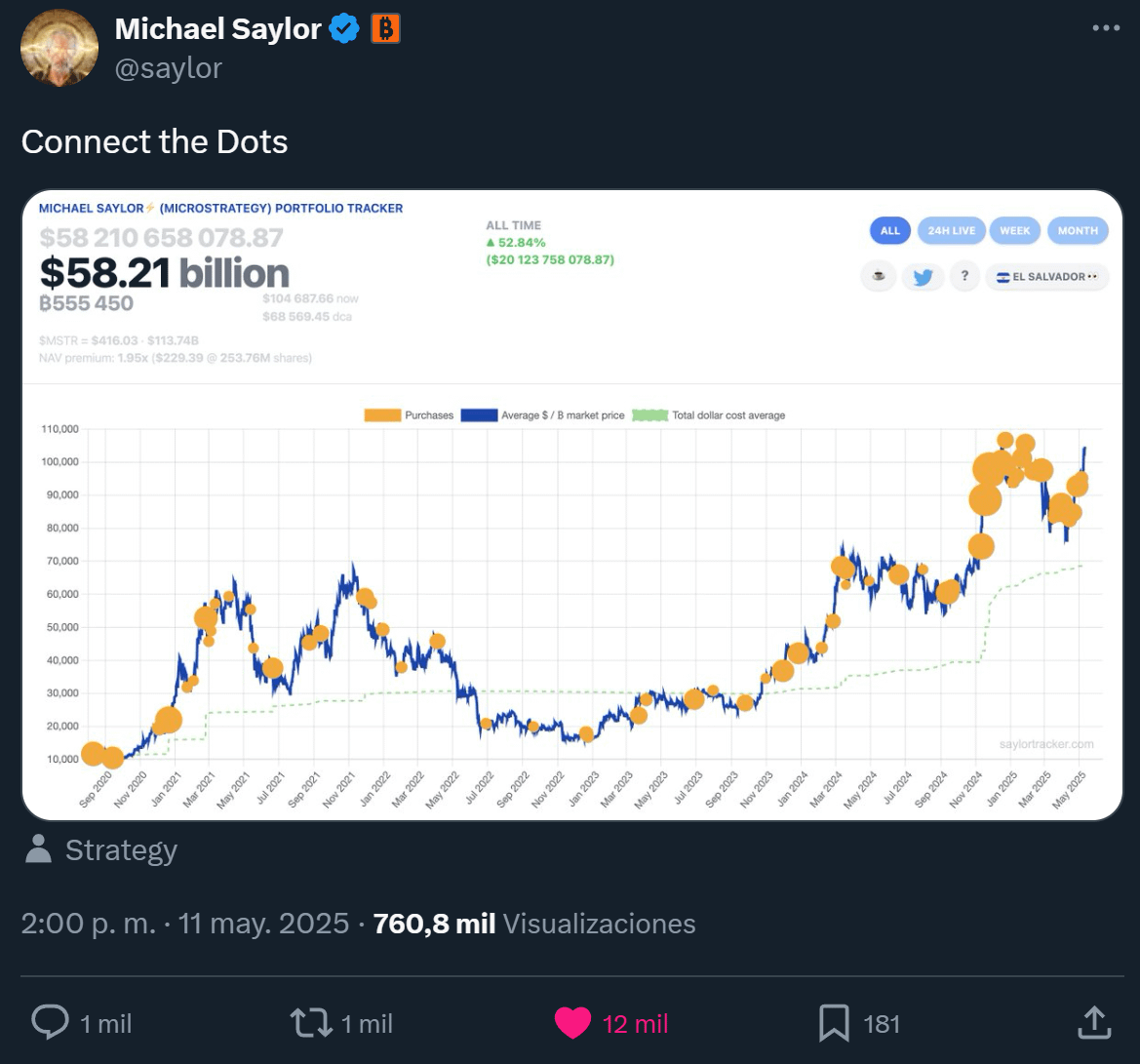The width and height of the screenshot is (1140, 1064).
Task: Select the ALL time range tab
Action: pyautogui.click(x=890, y=230)
